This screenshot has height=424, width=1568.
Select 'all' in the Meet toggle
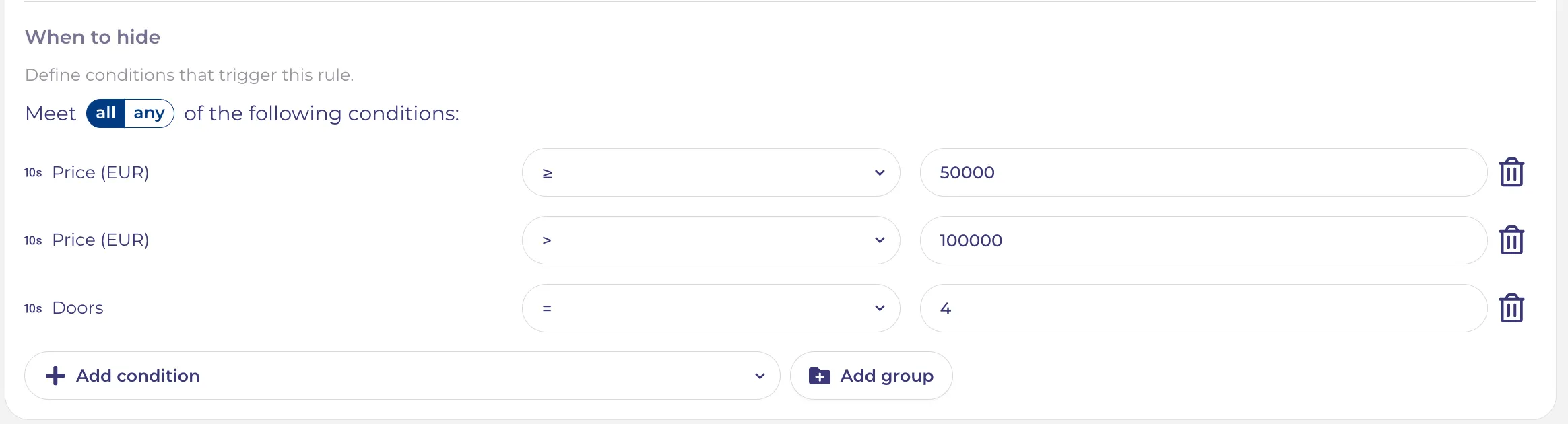coord(106,113)
